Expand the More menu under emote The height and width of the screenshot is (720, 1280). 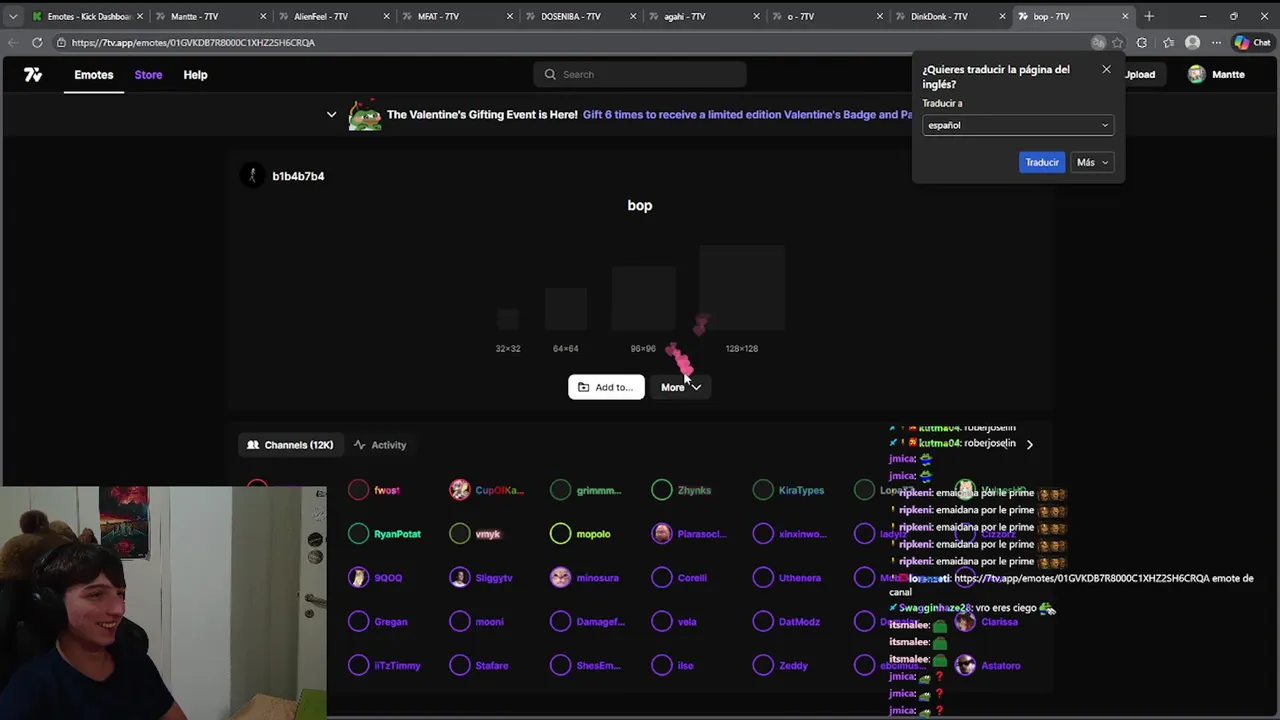[x=681, y=387]
